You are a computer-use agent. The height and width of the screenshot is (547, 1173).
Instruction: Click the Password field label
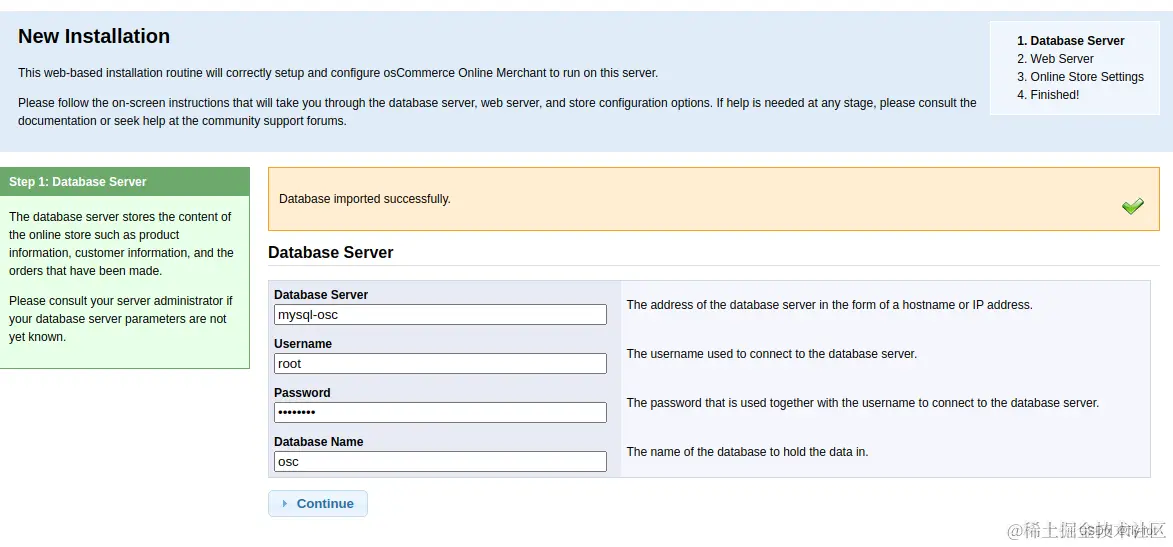pyautogui.click(x=302, y=393)
